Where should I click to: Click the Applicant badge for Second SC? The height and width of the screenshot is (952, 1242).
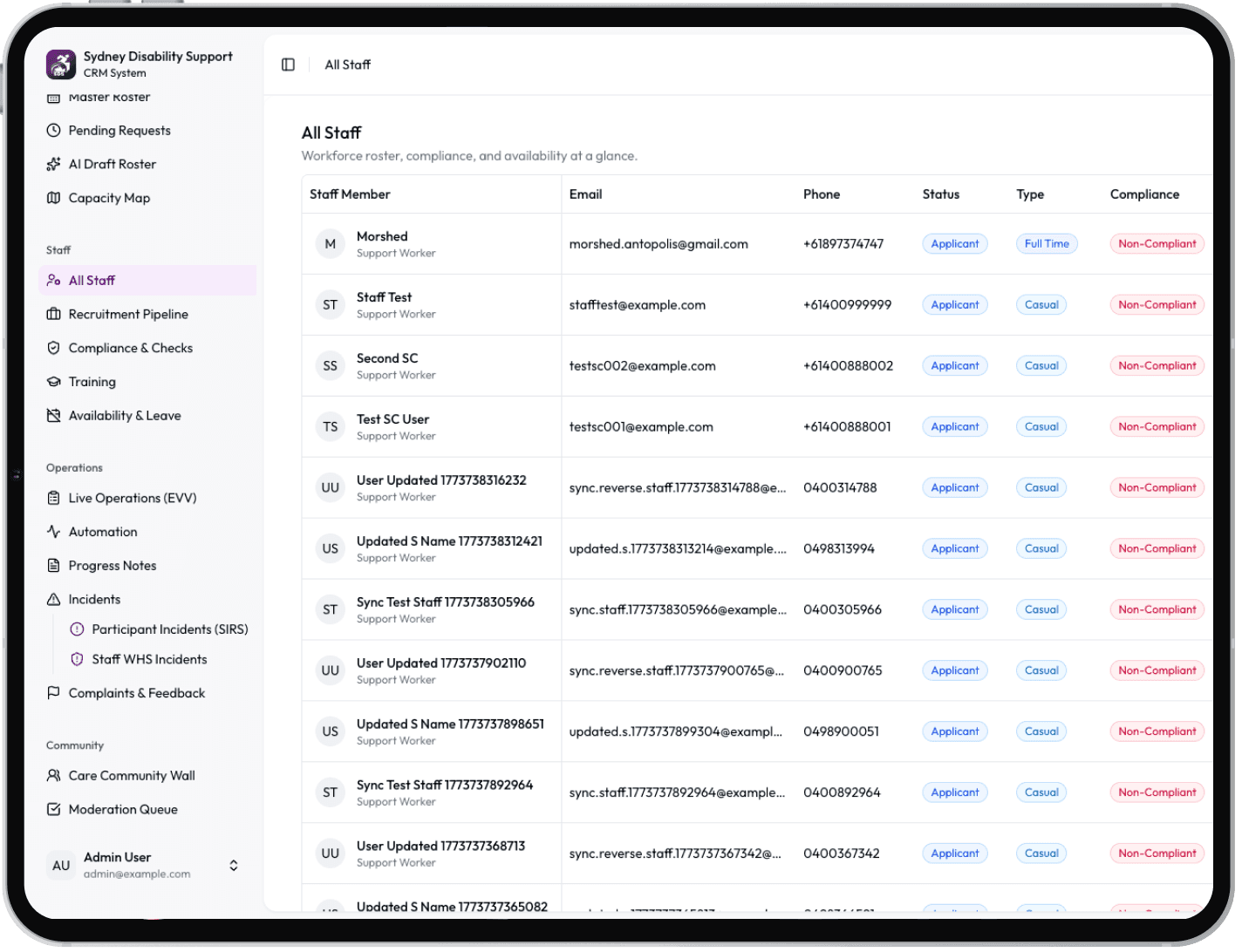(955, 366)
